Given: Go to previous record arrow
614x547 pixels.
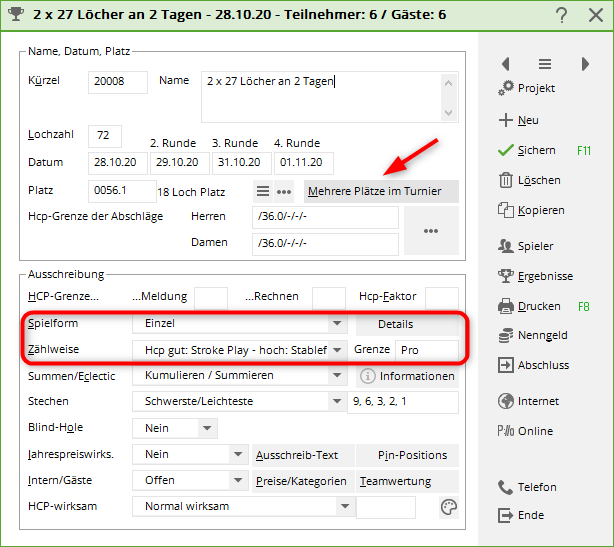Looking at the screenshot, I should (x=505, y=64).
